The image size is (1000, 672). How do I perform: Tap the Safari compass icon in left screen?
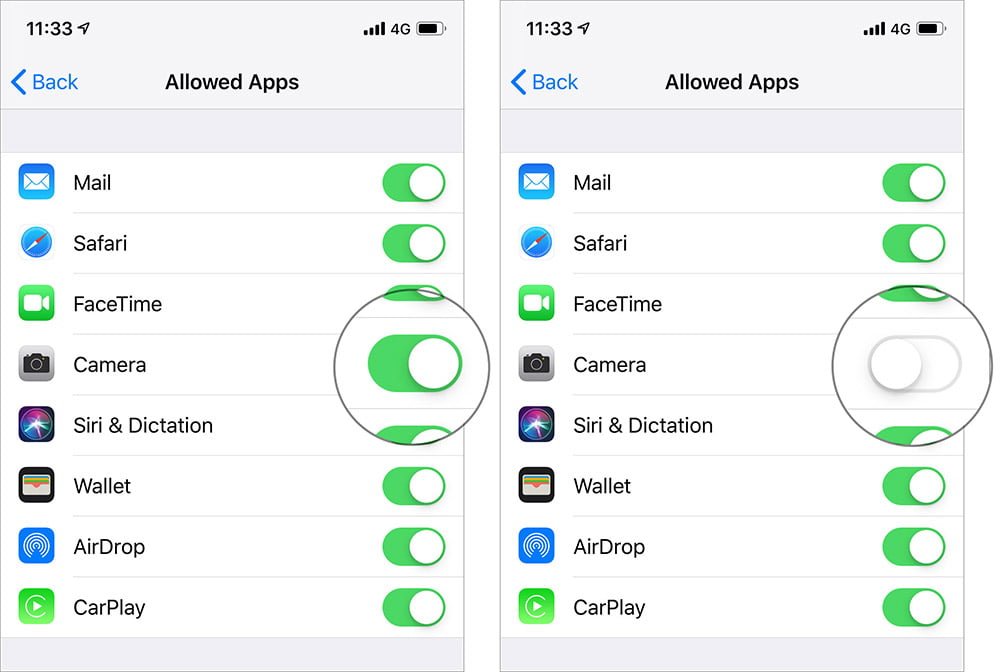[x=36, y=243]
